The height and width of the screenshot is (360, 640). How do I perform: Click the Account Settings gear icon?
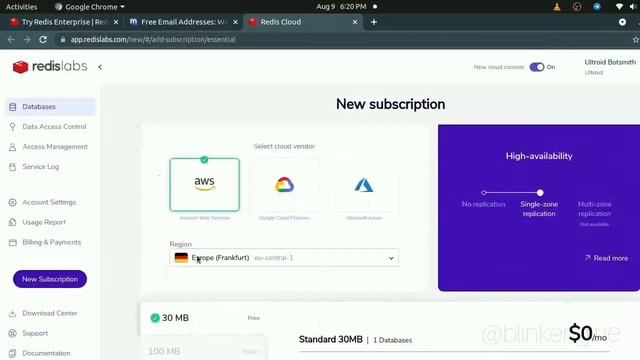coord(13,202)
